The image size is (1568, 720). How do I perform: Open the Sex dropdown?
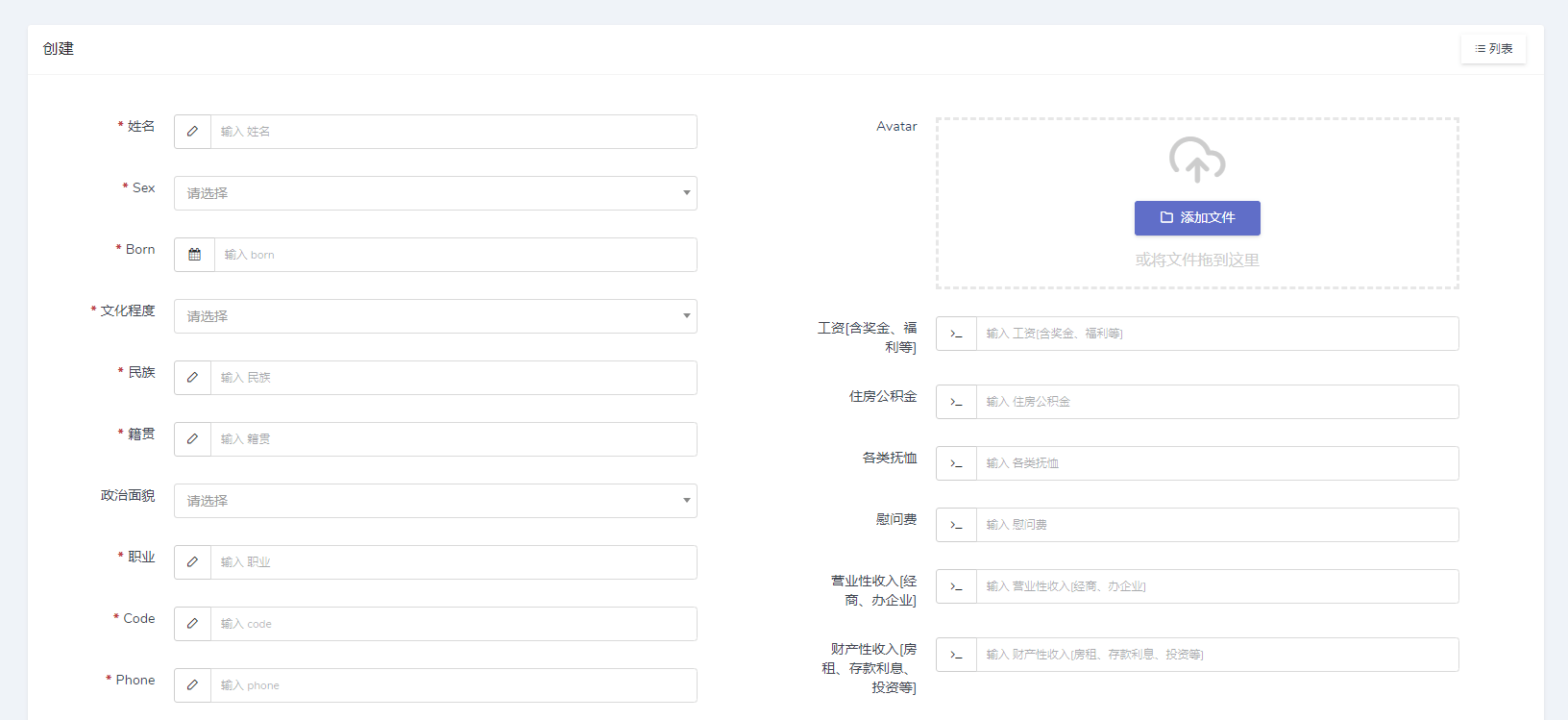coord(435,193)
